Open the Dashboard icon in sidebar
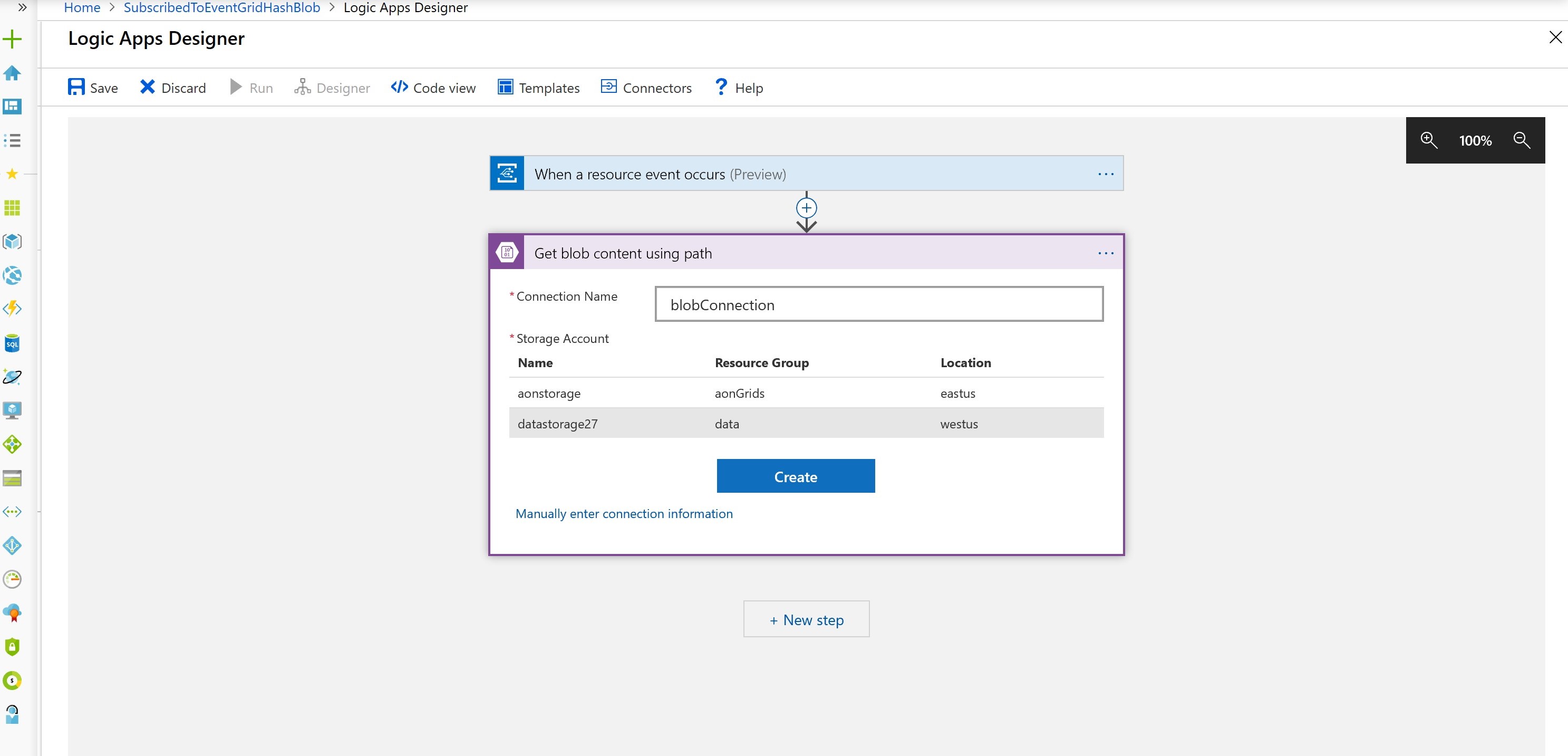 point(12,107)
